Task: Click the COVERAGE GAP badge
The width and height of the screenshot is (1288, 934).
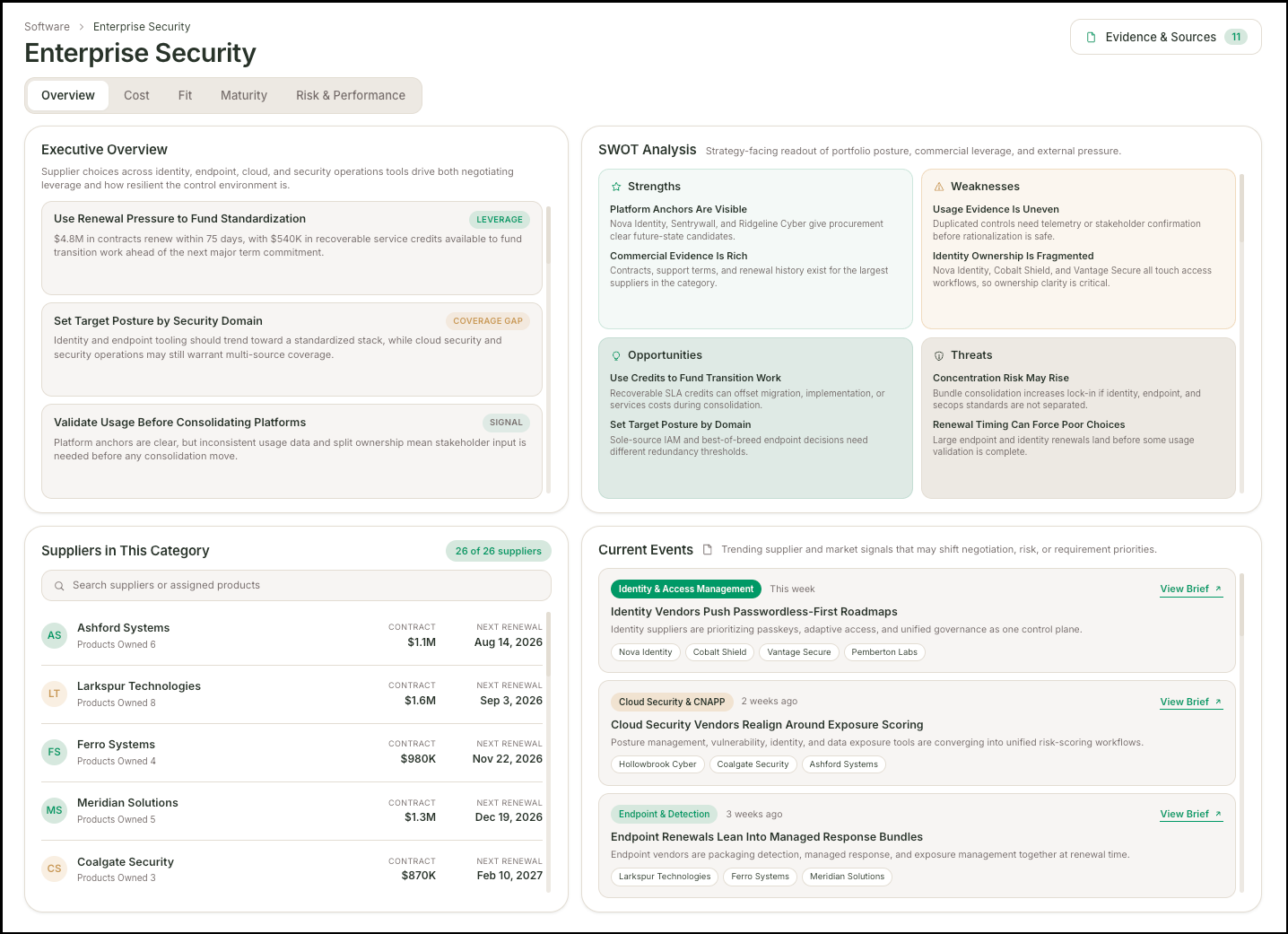Action: [x=488, y=321]
